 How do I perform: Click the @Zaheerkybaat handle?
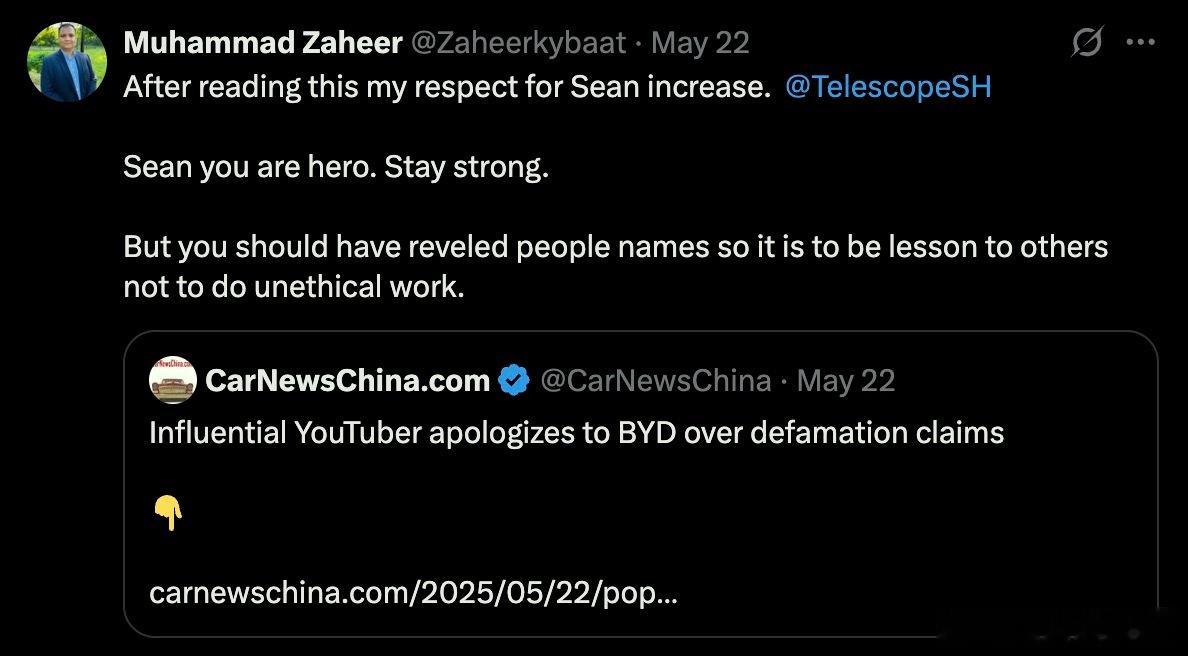tap(518, 43)
